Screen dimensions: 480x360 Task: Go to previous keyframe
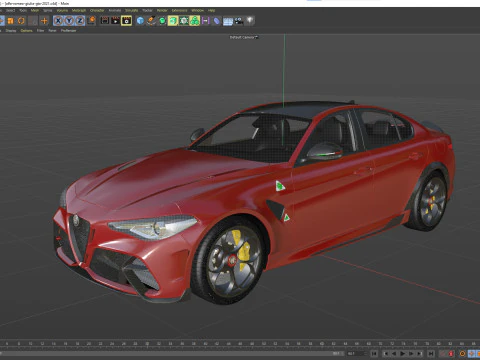point(386,353)
